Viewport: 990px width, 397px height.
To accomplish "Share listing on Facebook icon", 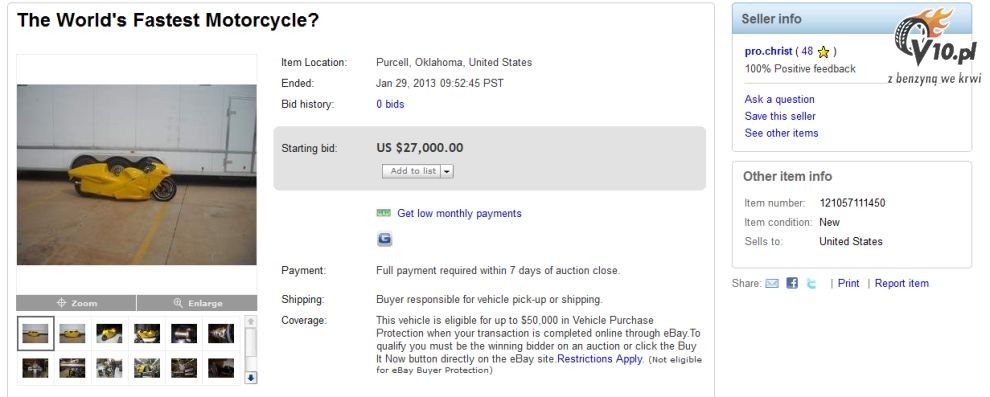I will [x=792, y=283].
